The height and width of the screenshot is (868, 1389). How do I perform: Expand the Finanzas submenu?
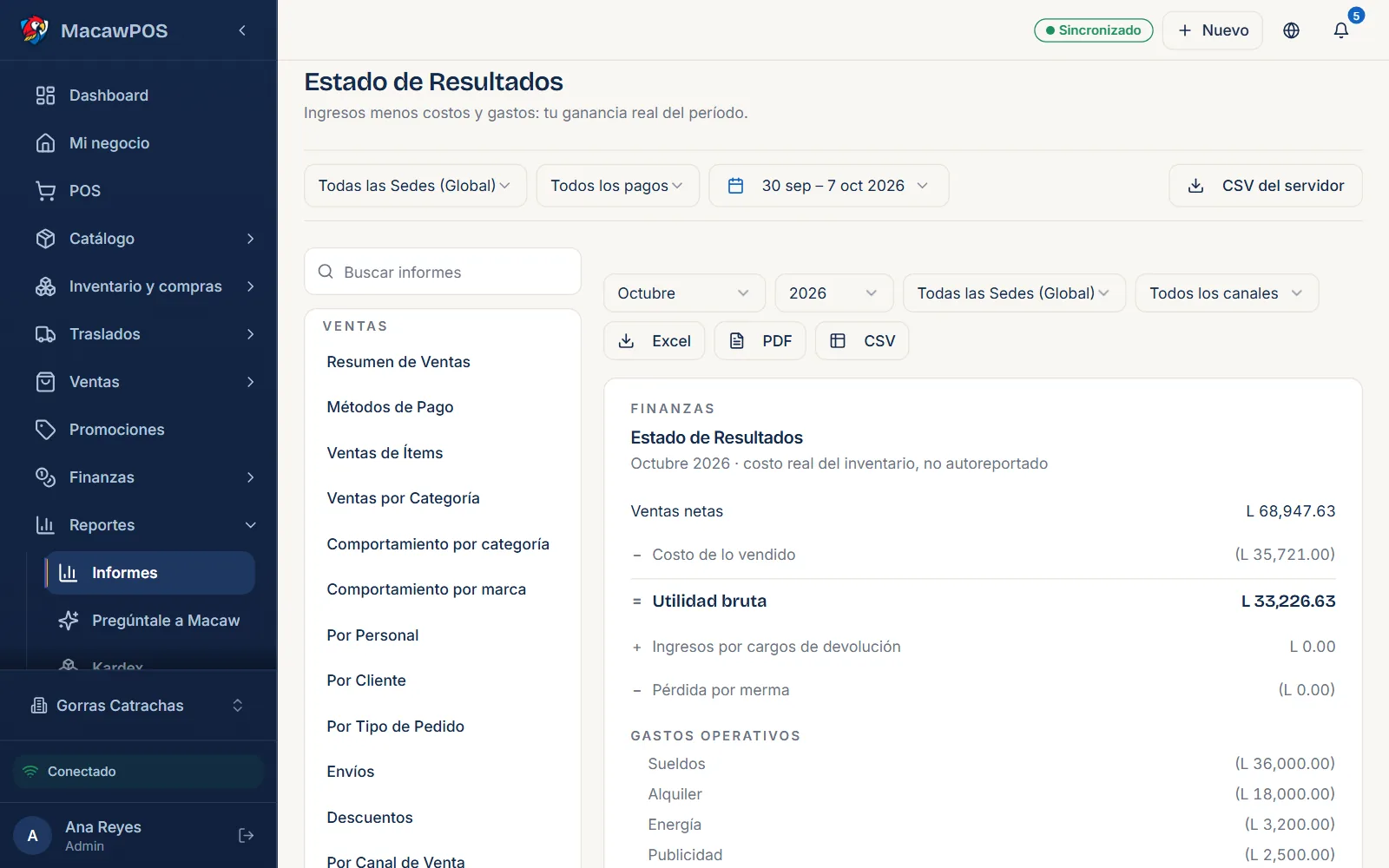coord(250,477)
